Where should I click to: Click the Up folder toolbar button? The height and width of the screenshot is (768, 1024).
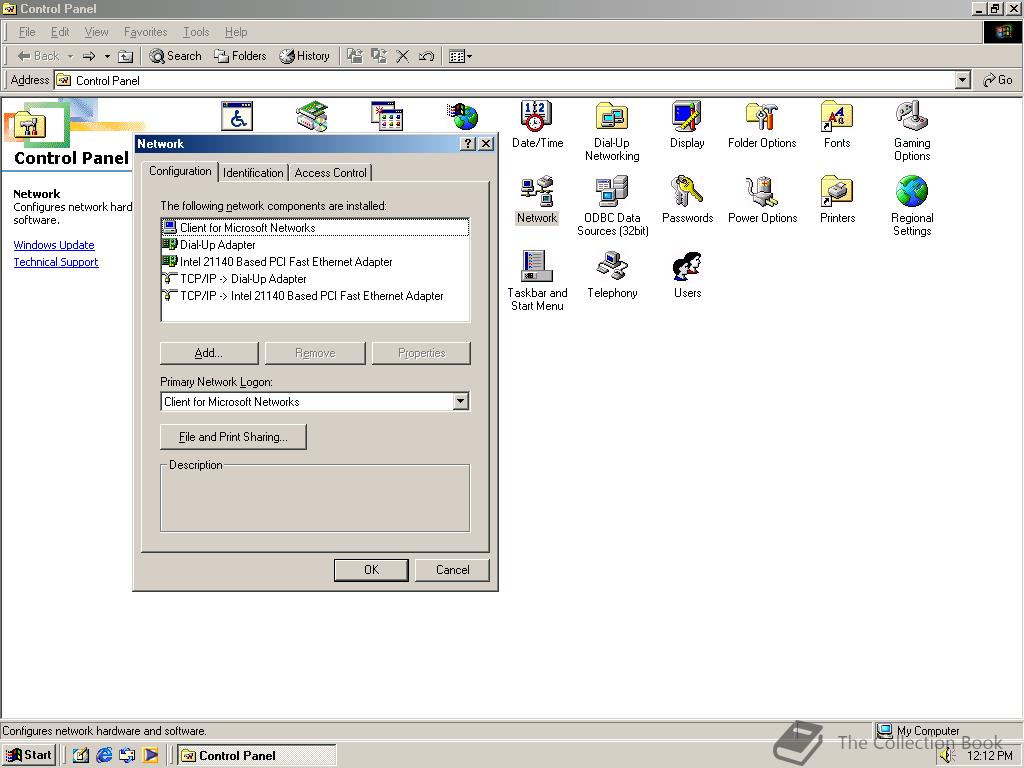click(125, 56)
